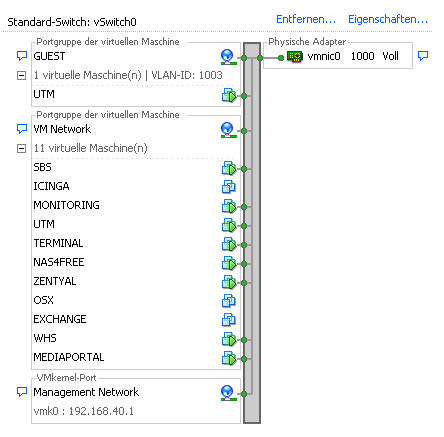
Task: Click the GUEST port group globe icon
Action: coord(228,57)
